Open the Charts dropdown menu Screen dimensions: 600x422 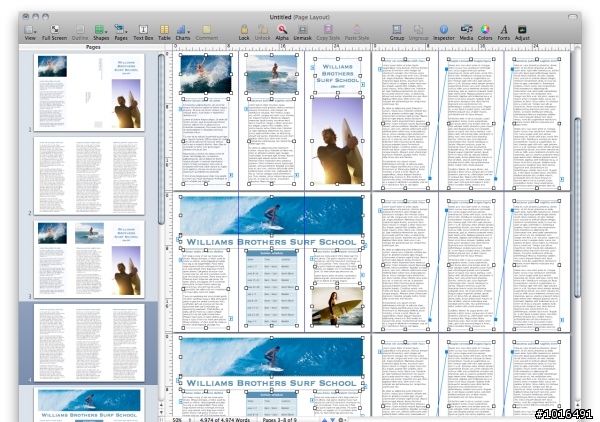[x=183, y=33]
